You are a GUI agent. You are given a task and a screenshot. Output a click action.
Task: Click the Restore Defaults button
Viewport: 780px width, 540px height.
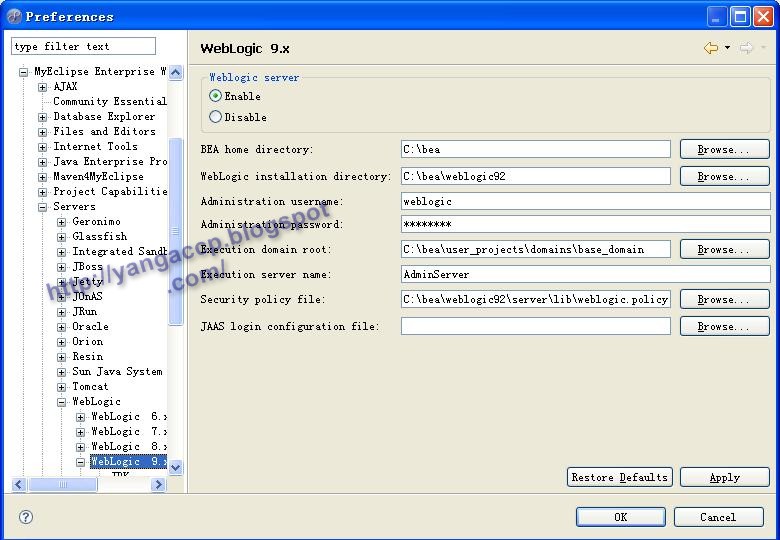(x=620, y=477)
